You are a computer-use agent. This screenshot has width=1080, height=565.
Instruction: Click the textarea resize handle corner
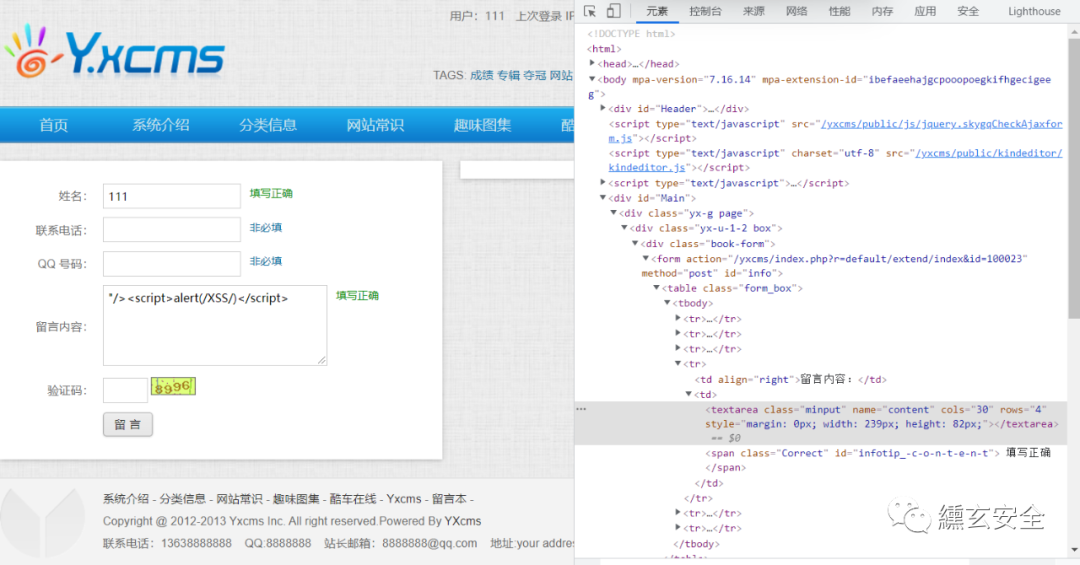(322, 360)
